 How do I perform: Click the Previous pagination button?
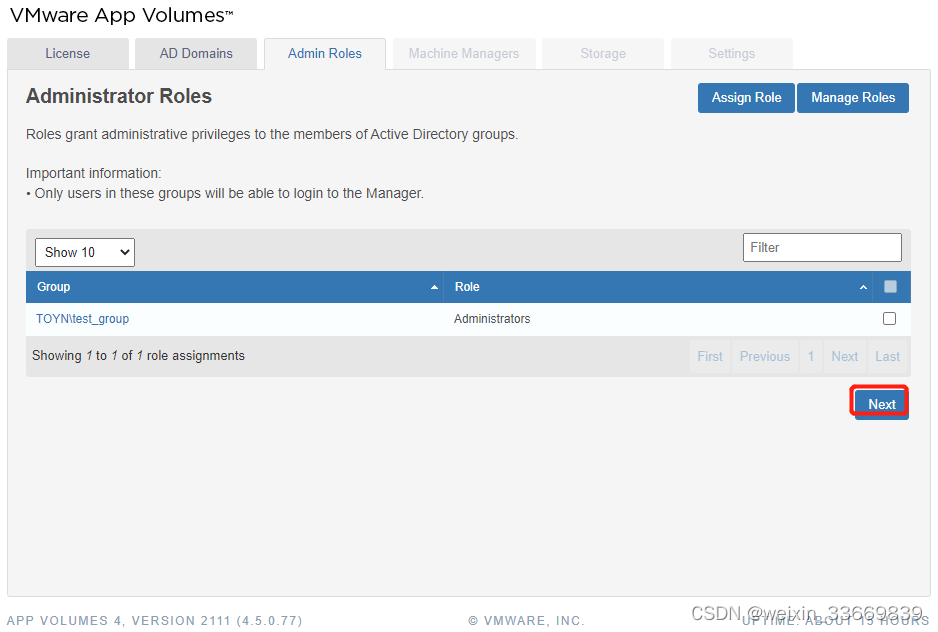[765, 357]
